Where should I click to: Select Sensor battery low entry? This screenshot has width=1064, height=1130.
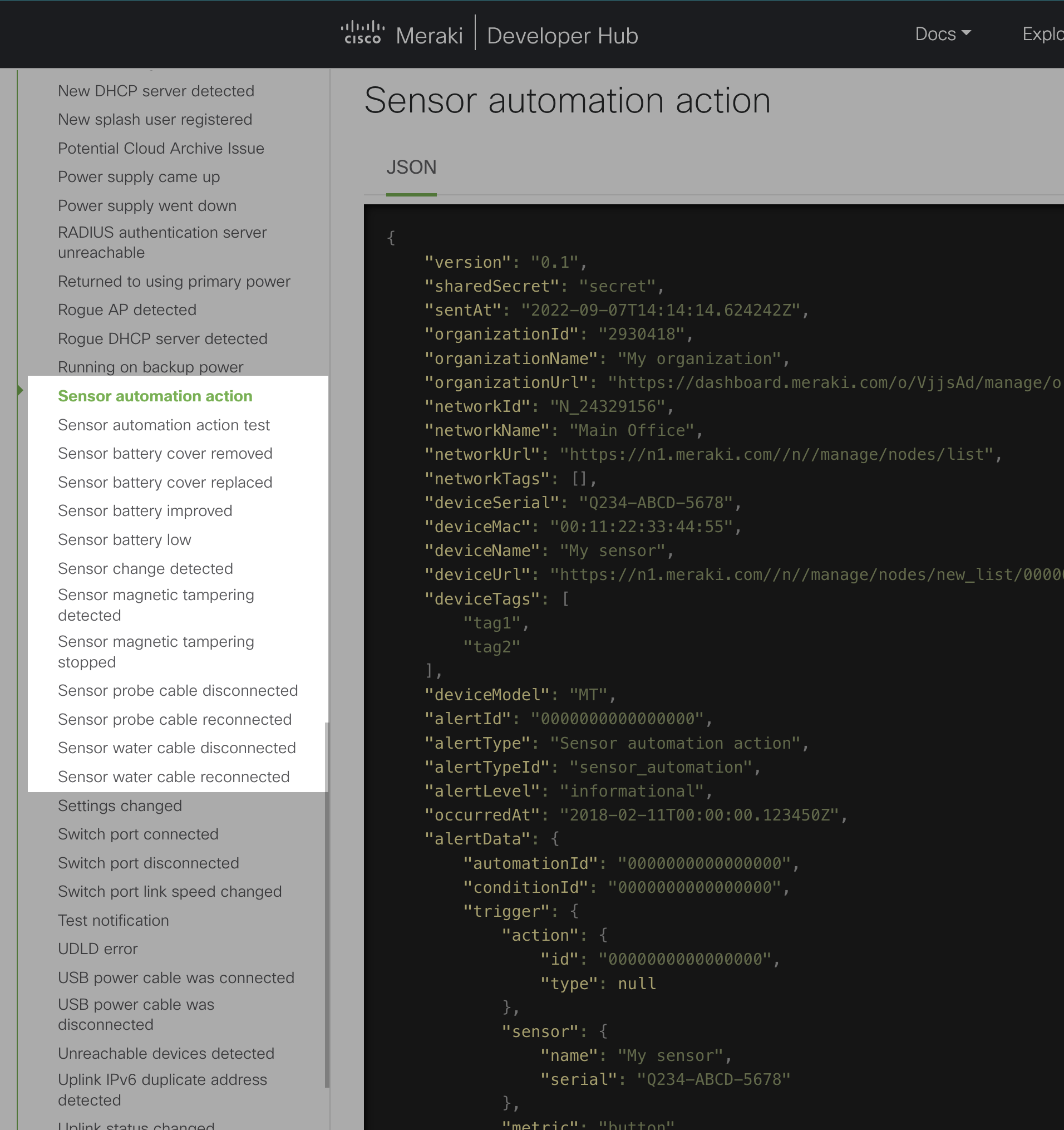pyautogui.click(x=125, y=540)
